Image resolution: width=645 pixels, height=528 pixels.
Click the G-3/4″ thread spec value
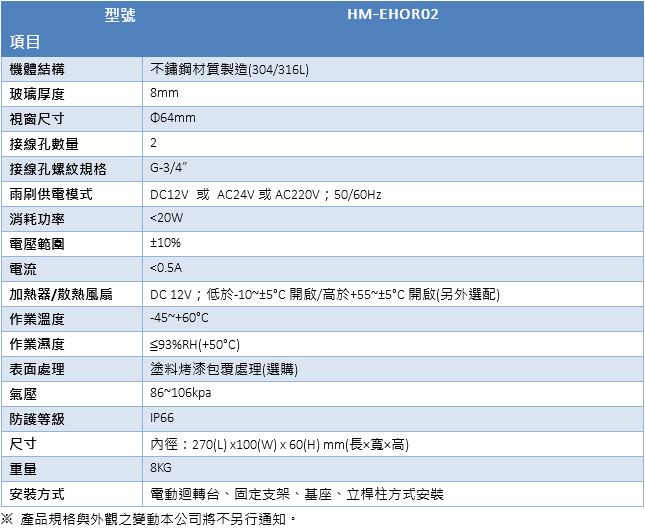pyautogui.click(x=170, y=168)
